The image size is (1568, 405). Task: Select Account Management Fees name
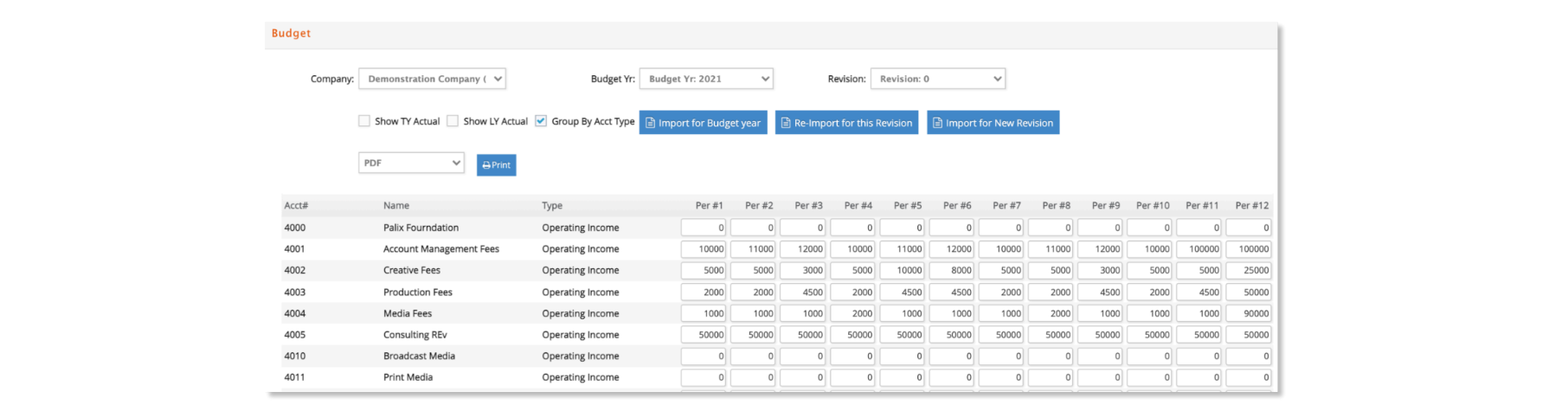coord(441,249)
